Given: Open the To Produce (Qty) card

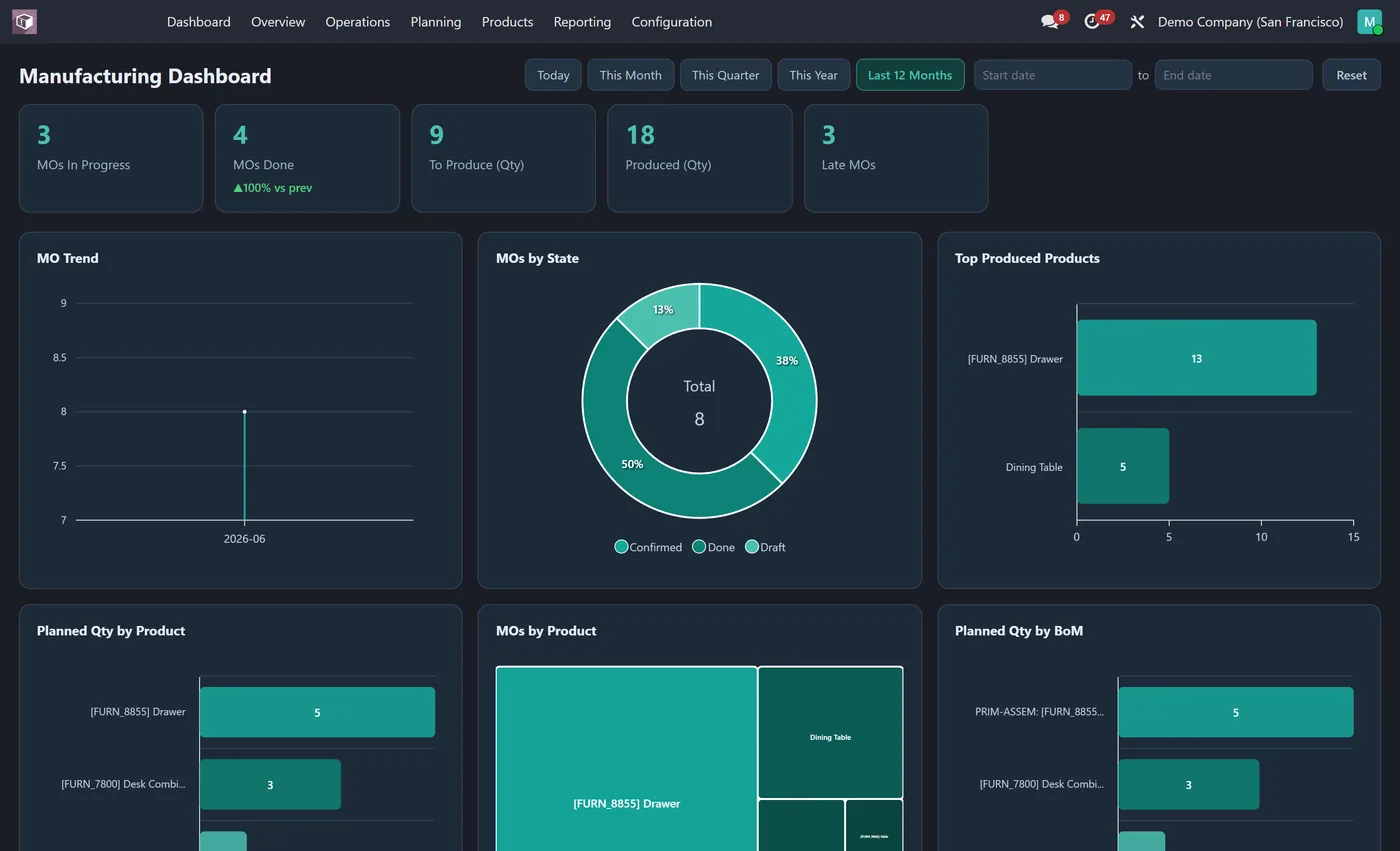Looking at the screenshot, I should point(503,158).
